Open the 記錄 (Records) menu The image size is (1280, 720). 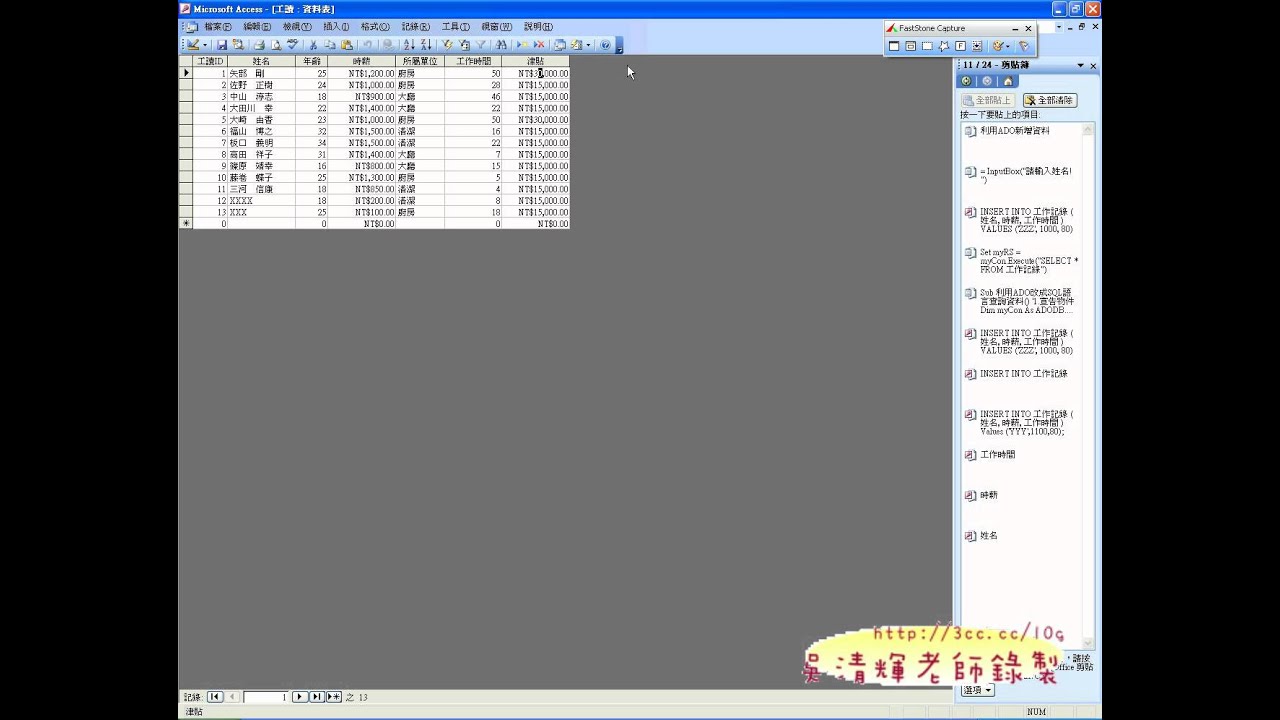[x=415, y=27]
